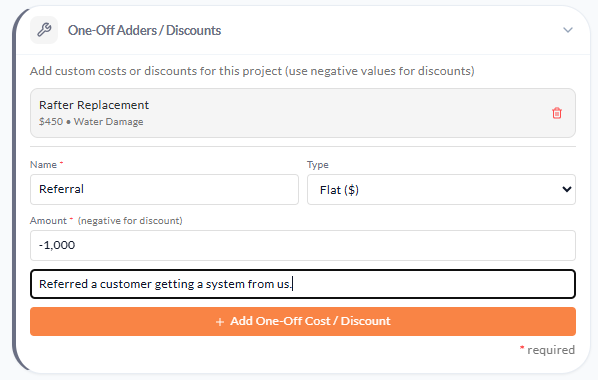This screenshot has height=380, width=598.
Task: Collapse the One-Off Adders / Discounts section chevron
Action: tap(568, 30)
